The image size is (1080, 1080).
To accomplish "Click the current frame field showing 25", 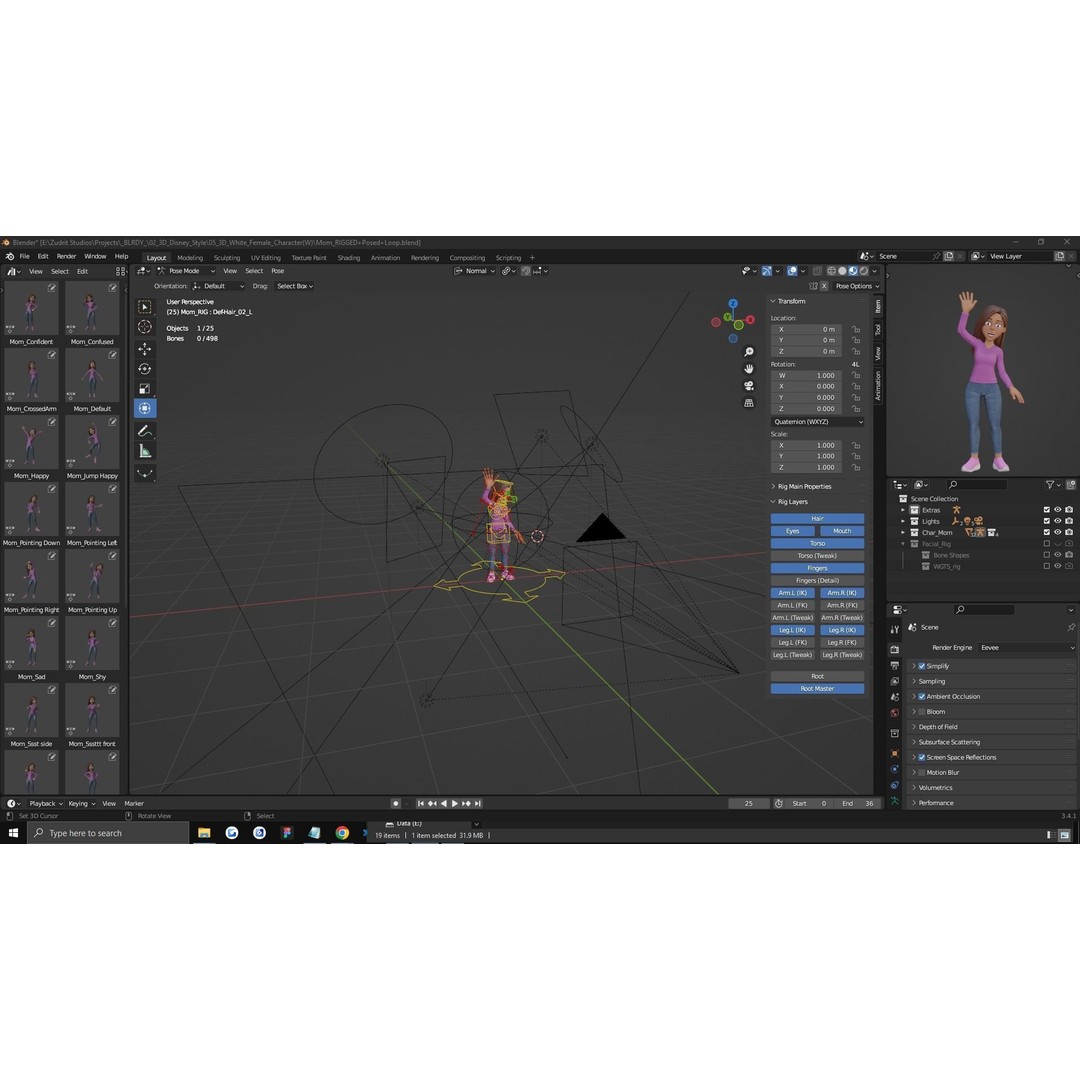I will tap(749, 804).
